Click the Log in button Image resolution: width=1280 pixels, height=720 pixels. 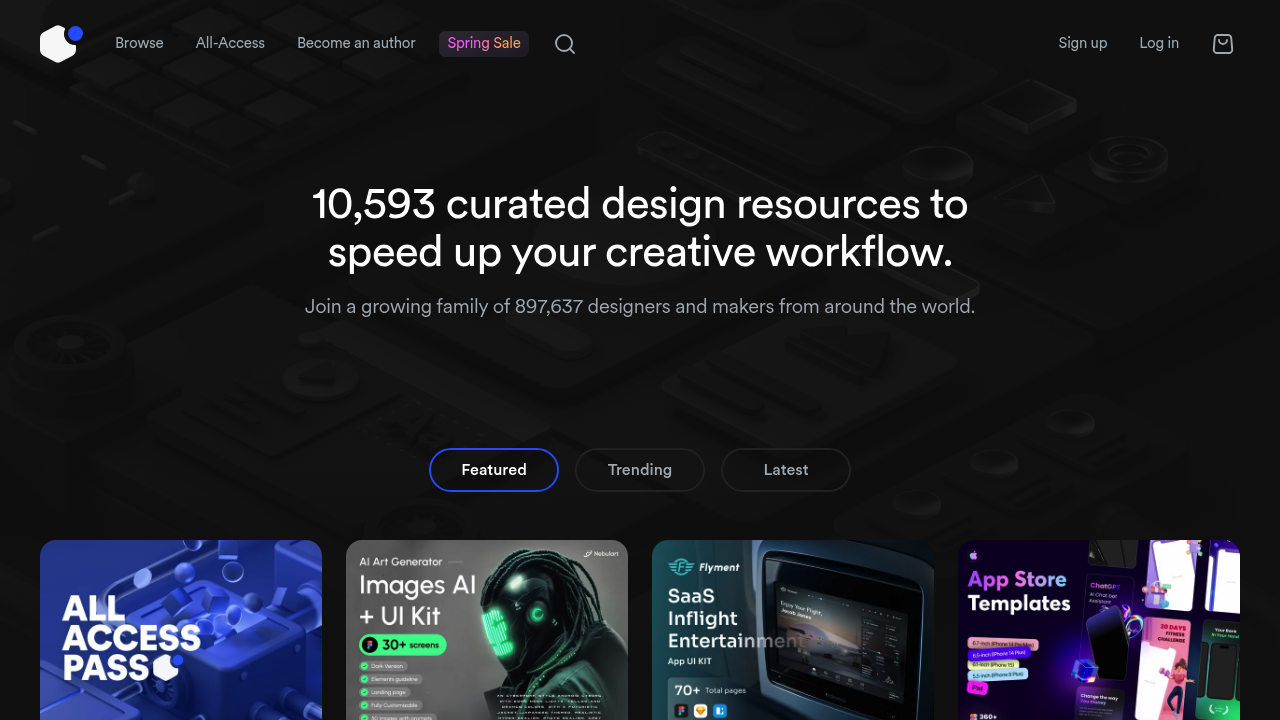click(1158, 43)
